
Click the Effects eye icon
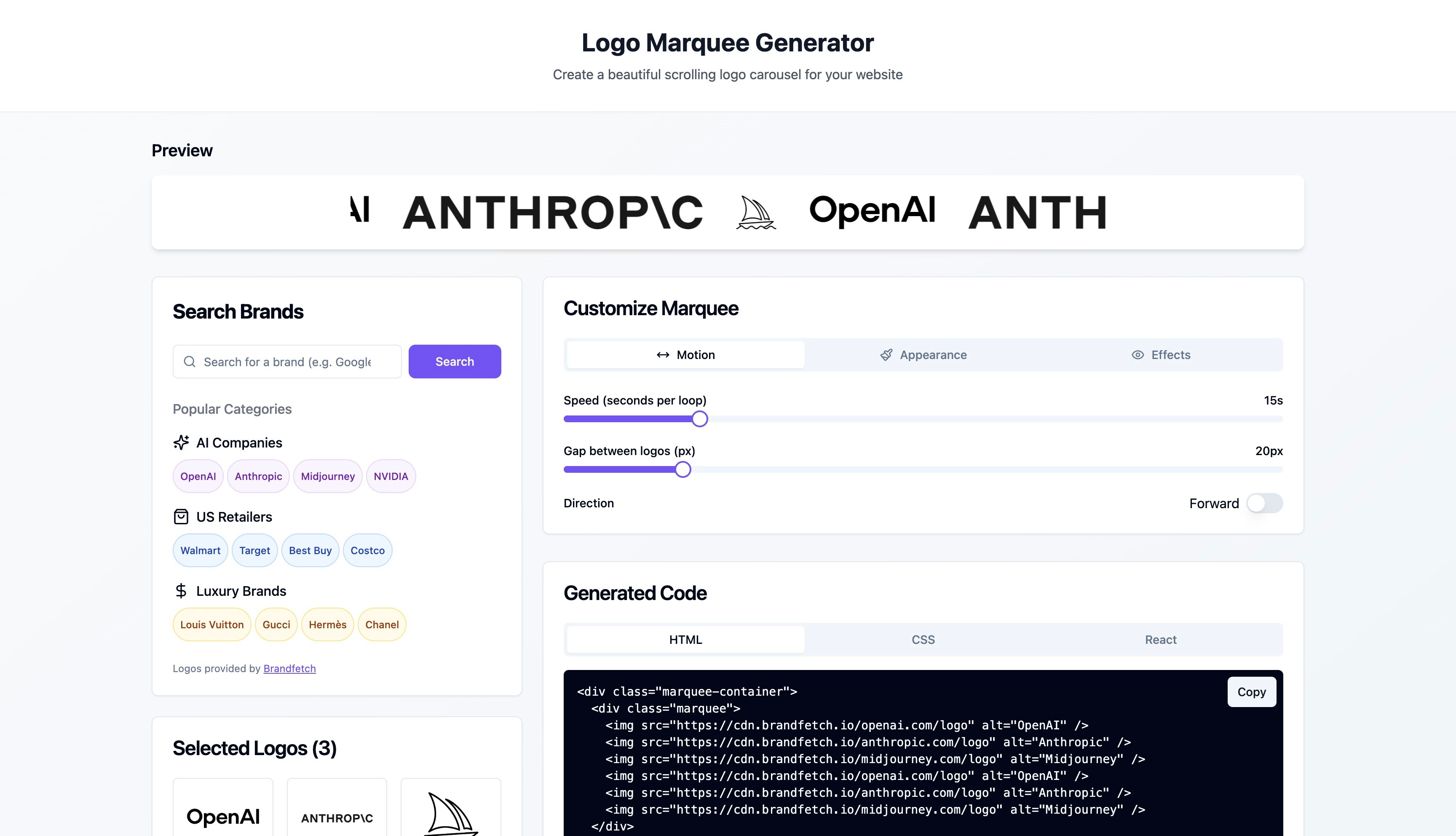pos(1137,355)
